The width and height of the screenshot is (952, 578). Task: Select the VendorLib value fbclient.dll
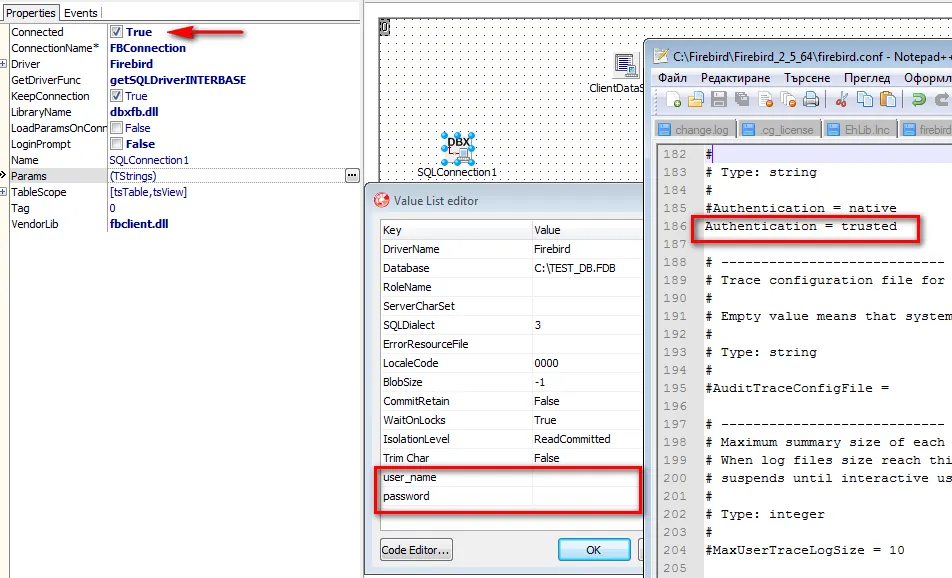pos(139,224)
